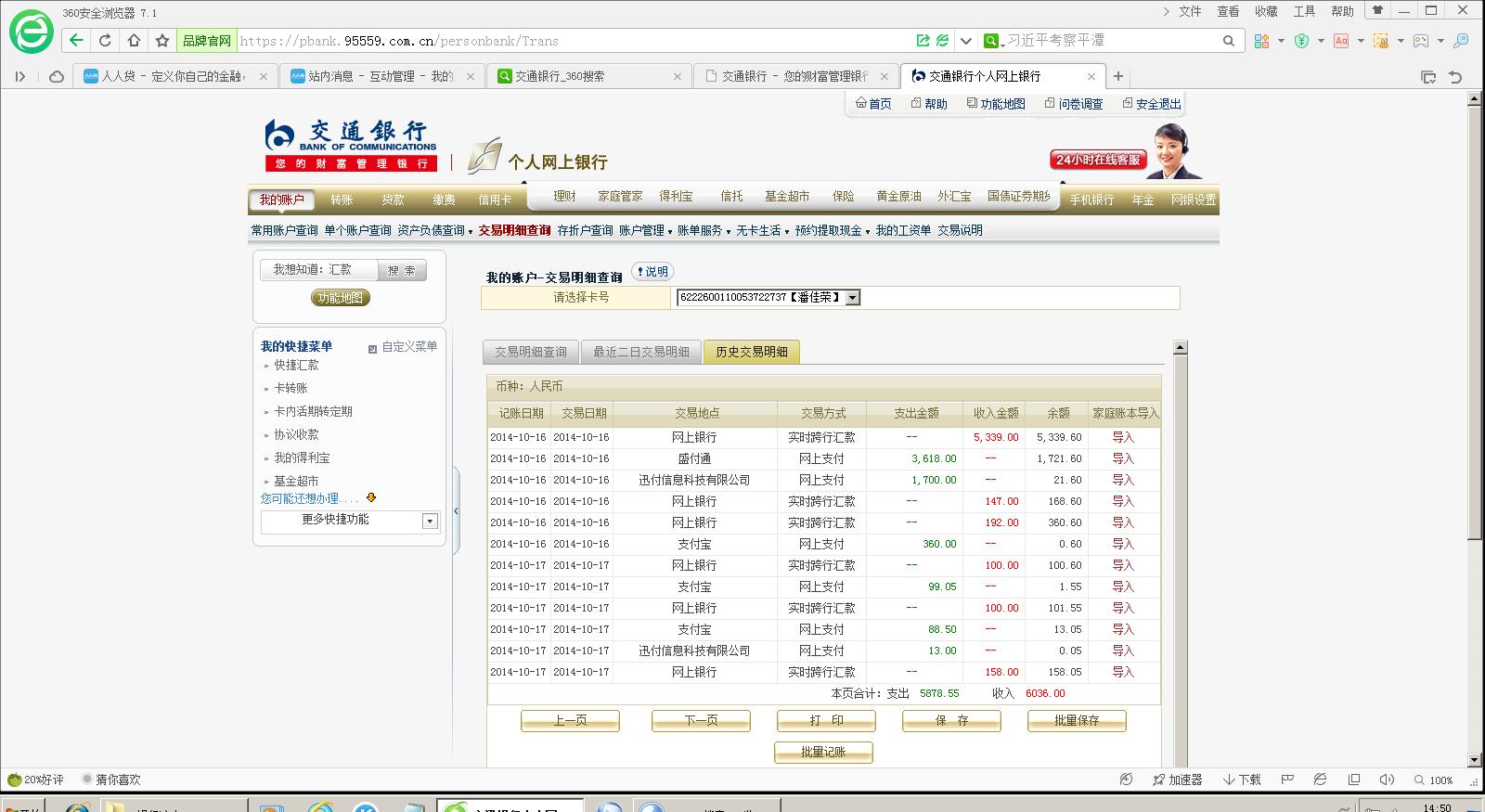Click the magnifier search icon in search box
Viewport: 1485px width, 812px height.
pos(1228,41)
